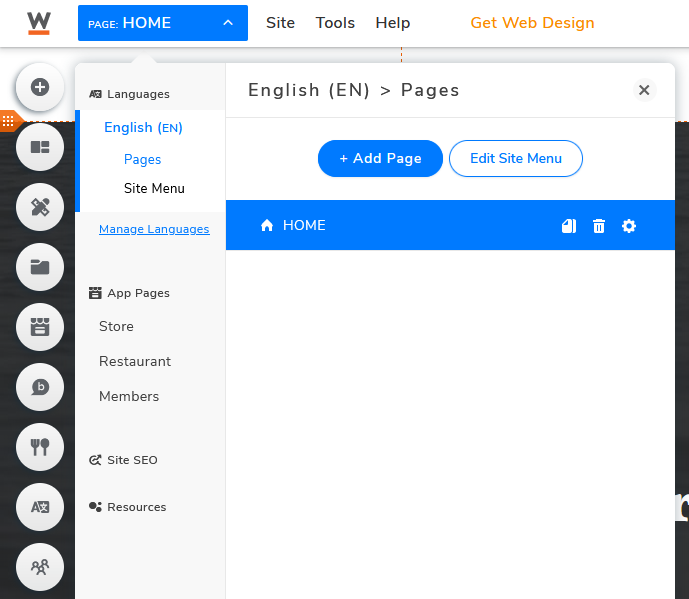Image resolution: width=689 pixels, height=599 pixels.
Task: Click the Edit Site Menu button
Action: (x=516, y=159)
